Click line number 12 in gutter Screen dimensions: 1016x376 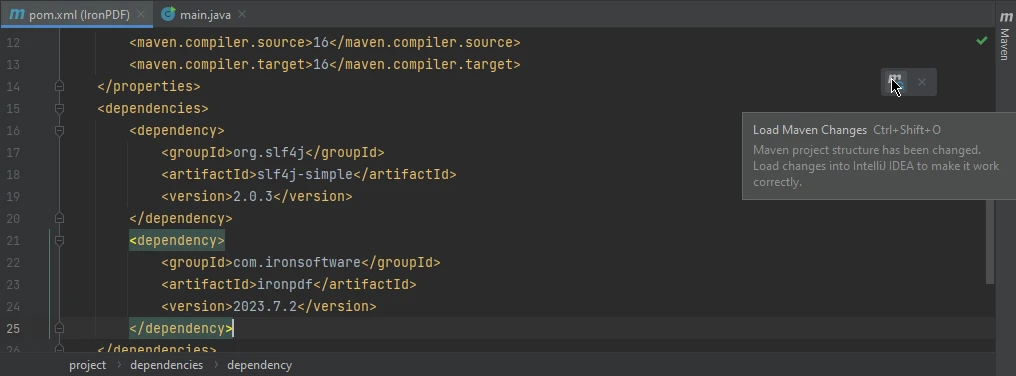click(13, 43)
